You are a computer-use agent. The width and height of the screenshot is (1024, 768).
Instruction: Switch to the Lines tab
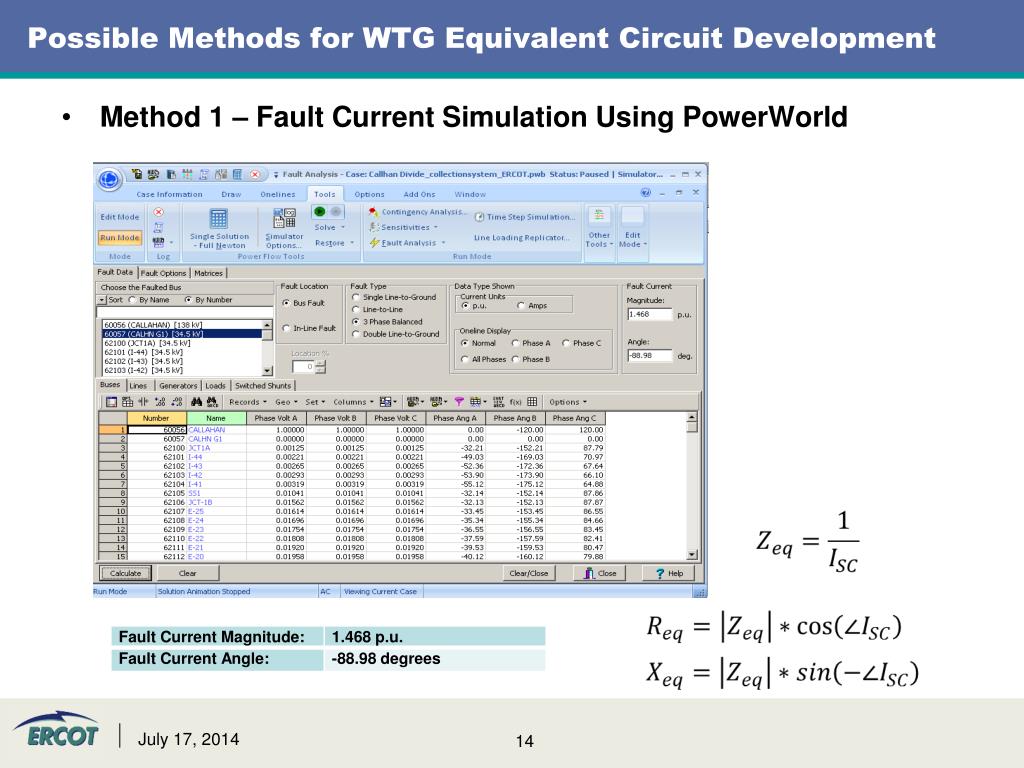(x=138, y=386)
